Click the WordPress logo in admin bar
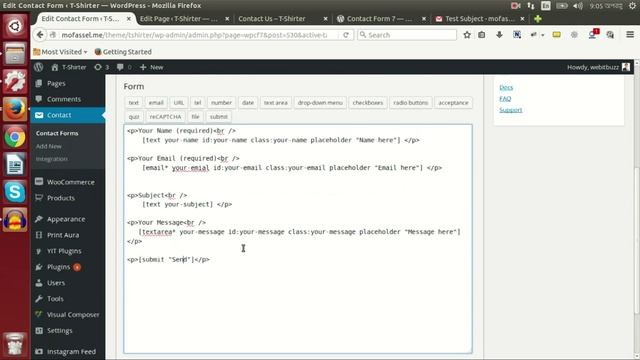The image size is (640, 360). pyautogui.click(x=38, y=67)
